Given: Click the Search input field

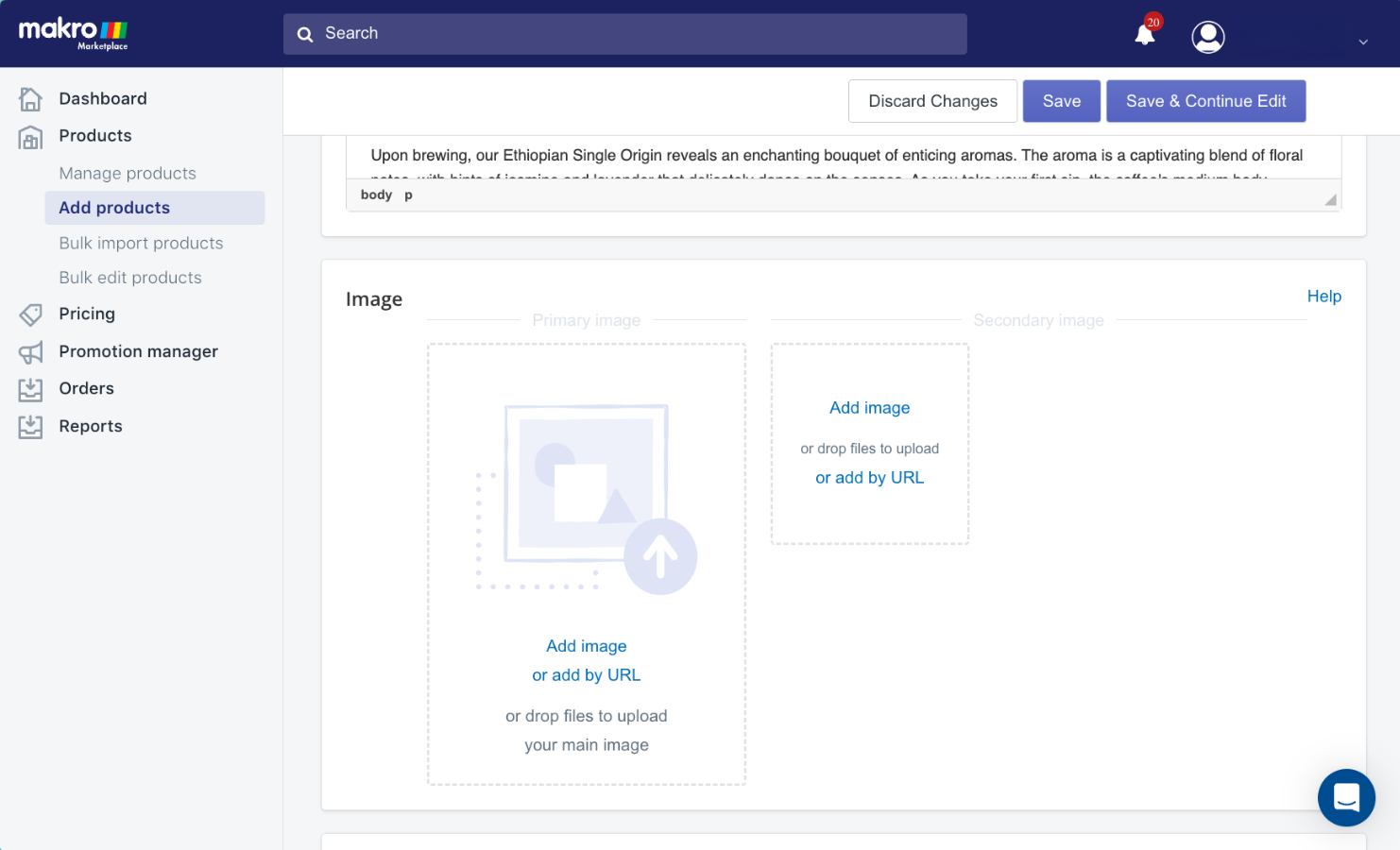Looking at the screenshot, I should (x=625, y=34).
